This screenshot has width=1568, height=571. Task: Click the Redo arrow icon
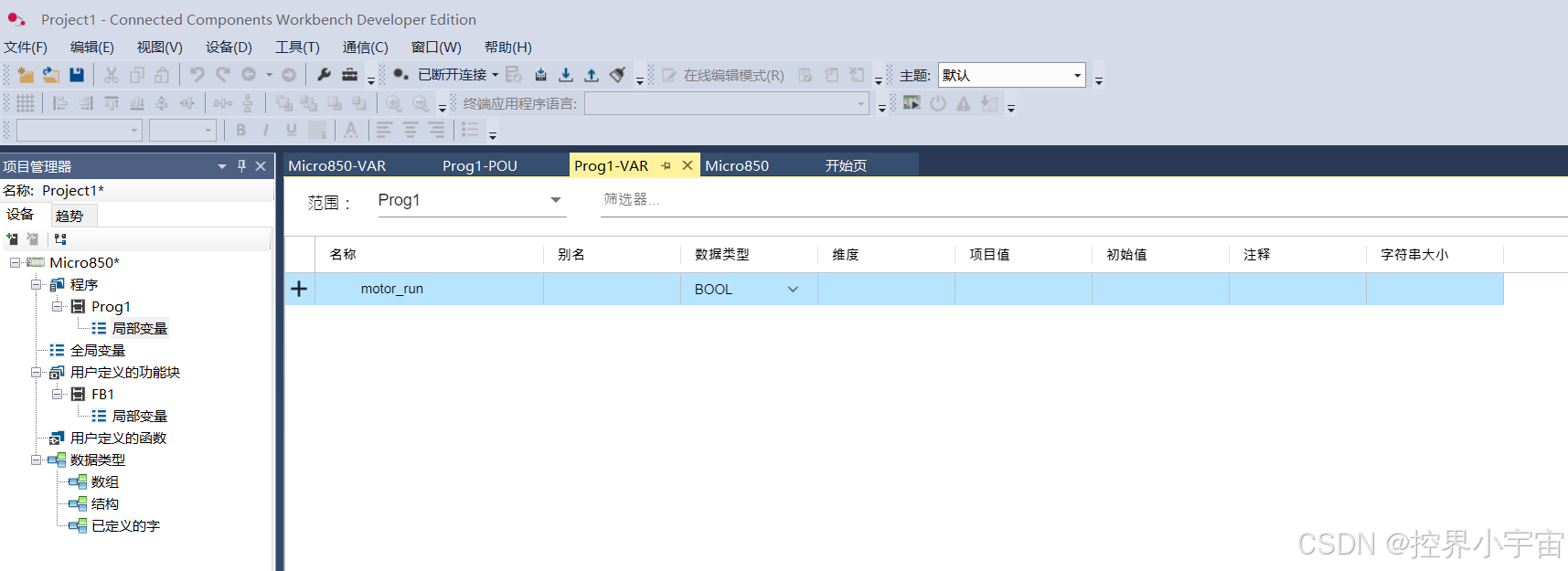pyautogui.click(x=223, y=75)
